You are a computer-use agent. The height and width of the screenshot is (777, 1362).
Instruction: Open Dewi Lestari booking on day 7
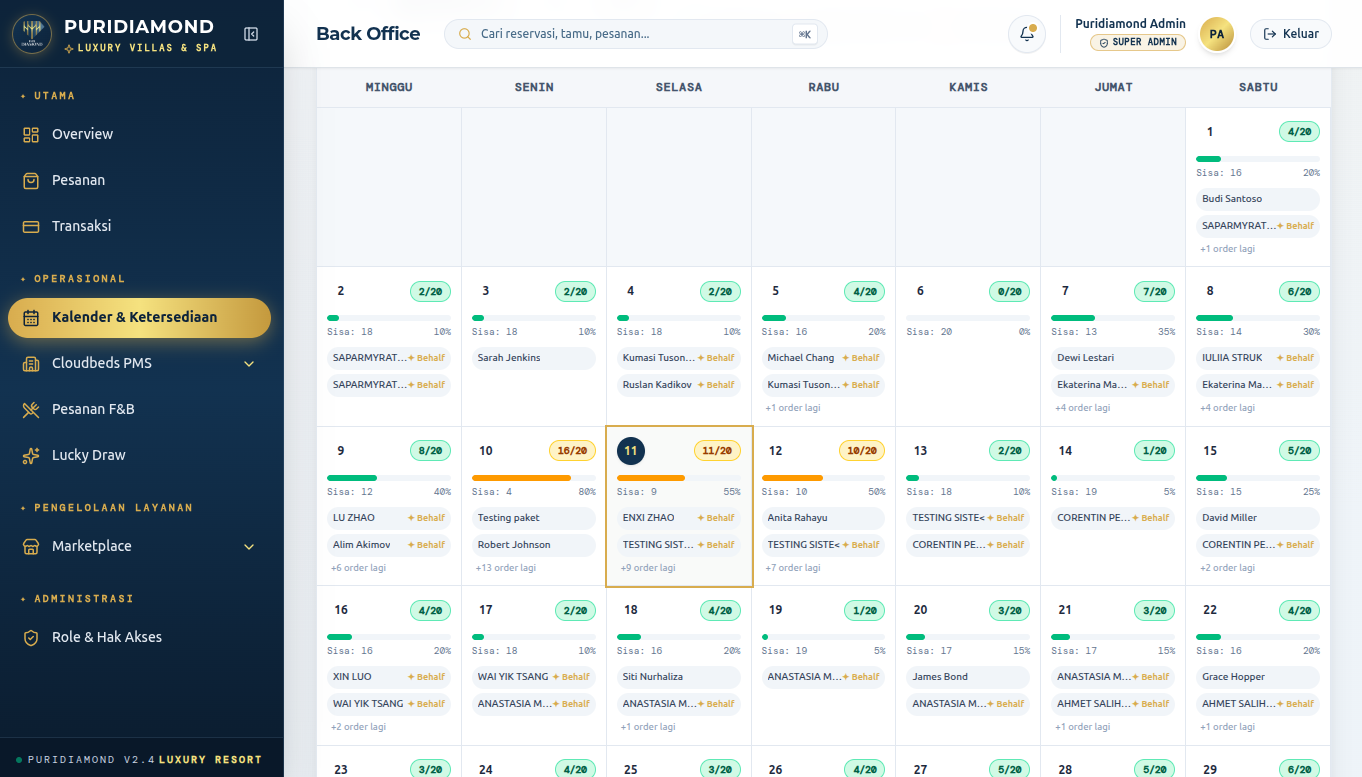point(1113,358)
